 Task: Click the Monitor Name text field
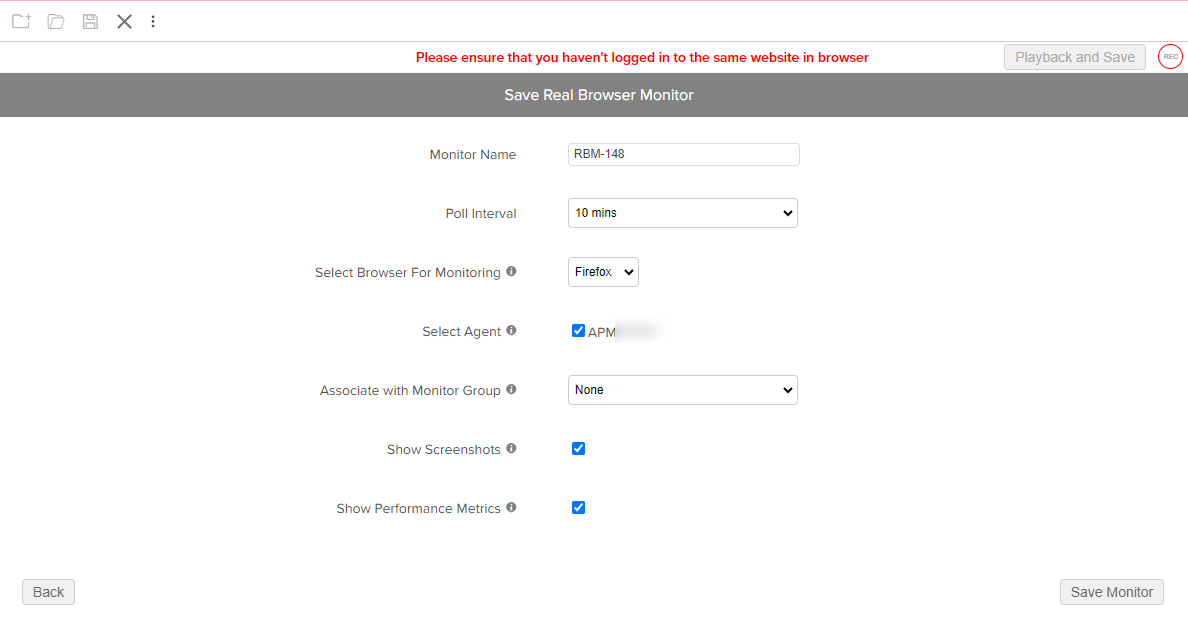(683, 154)
